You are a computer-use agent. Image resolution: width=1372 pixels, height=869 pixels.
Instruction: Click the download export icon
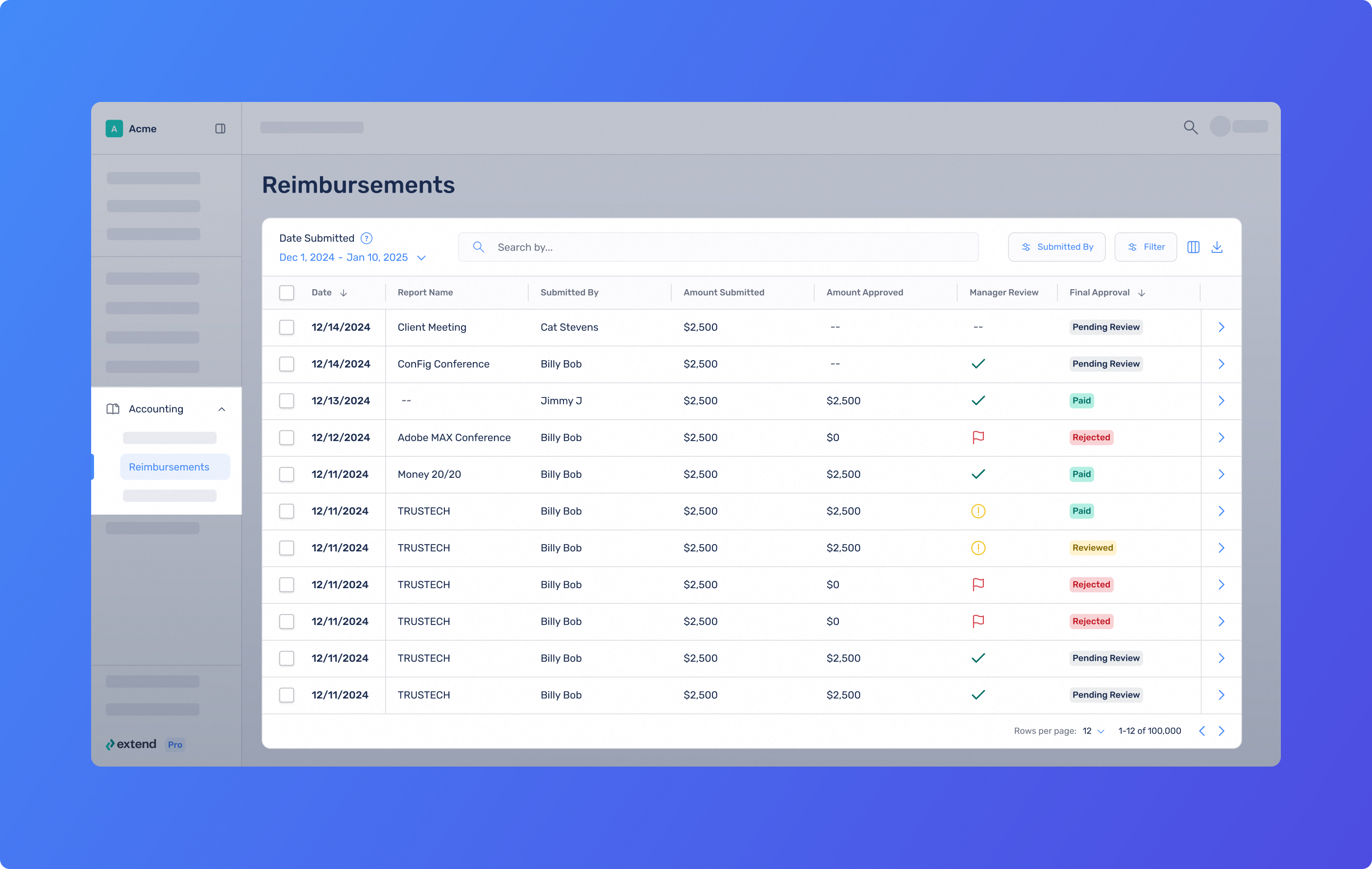(1217, 247)
